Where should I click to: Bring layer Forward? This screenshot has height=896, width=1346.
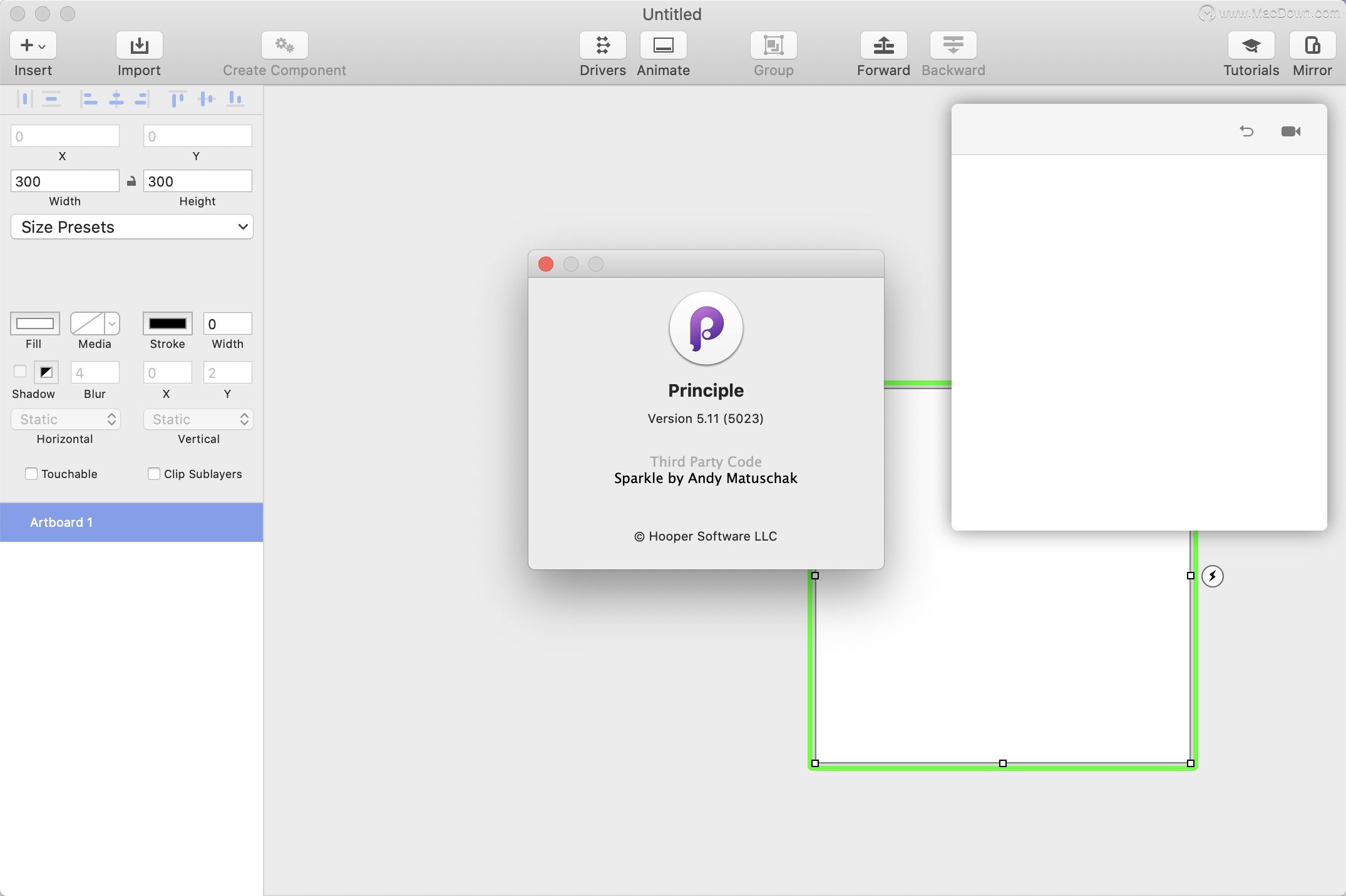[883, 45]
